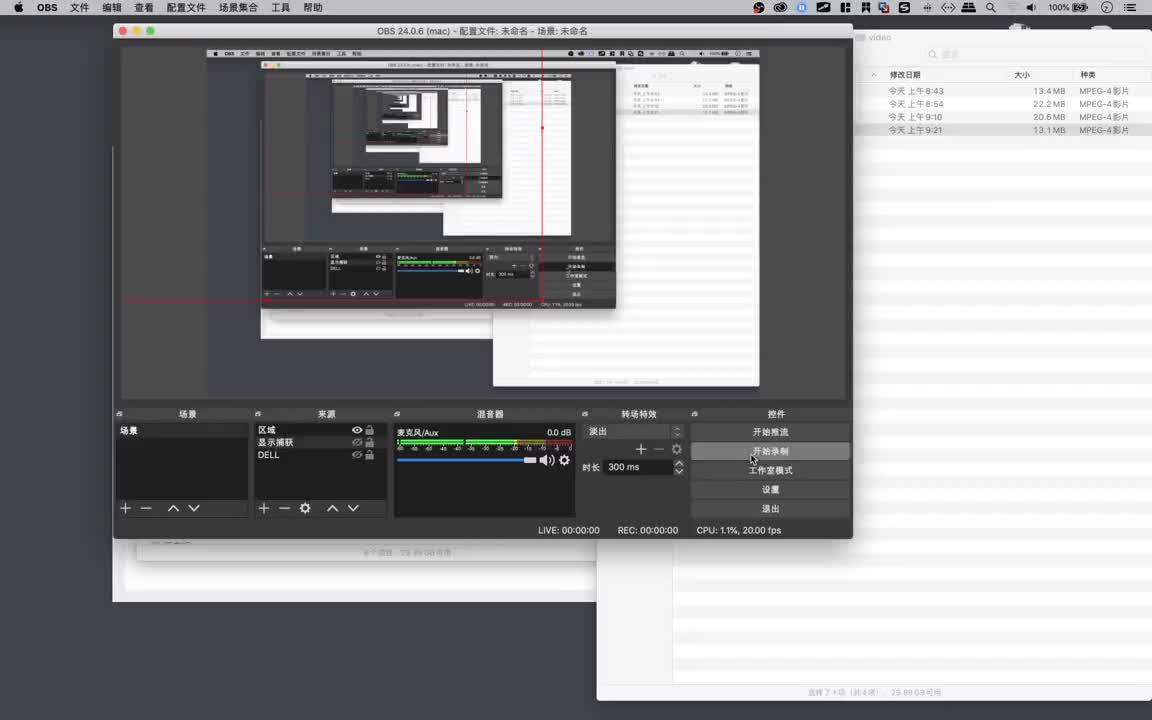Screen dimensions: 1152x720
Task: Click the 开始录制 button
Action: 770,451
